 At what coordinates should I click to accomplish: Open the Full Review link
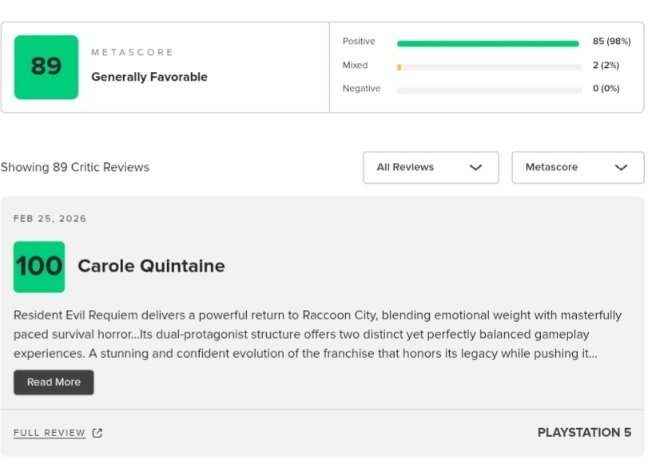point(49,433)
